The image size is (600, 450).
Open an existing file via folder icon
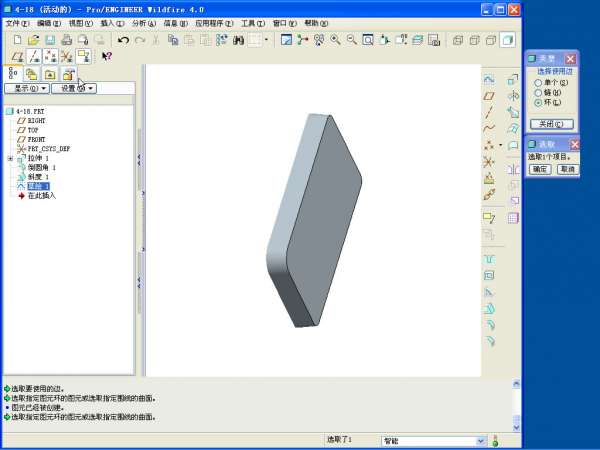click(x=34, y=39)
